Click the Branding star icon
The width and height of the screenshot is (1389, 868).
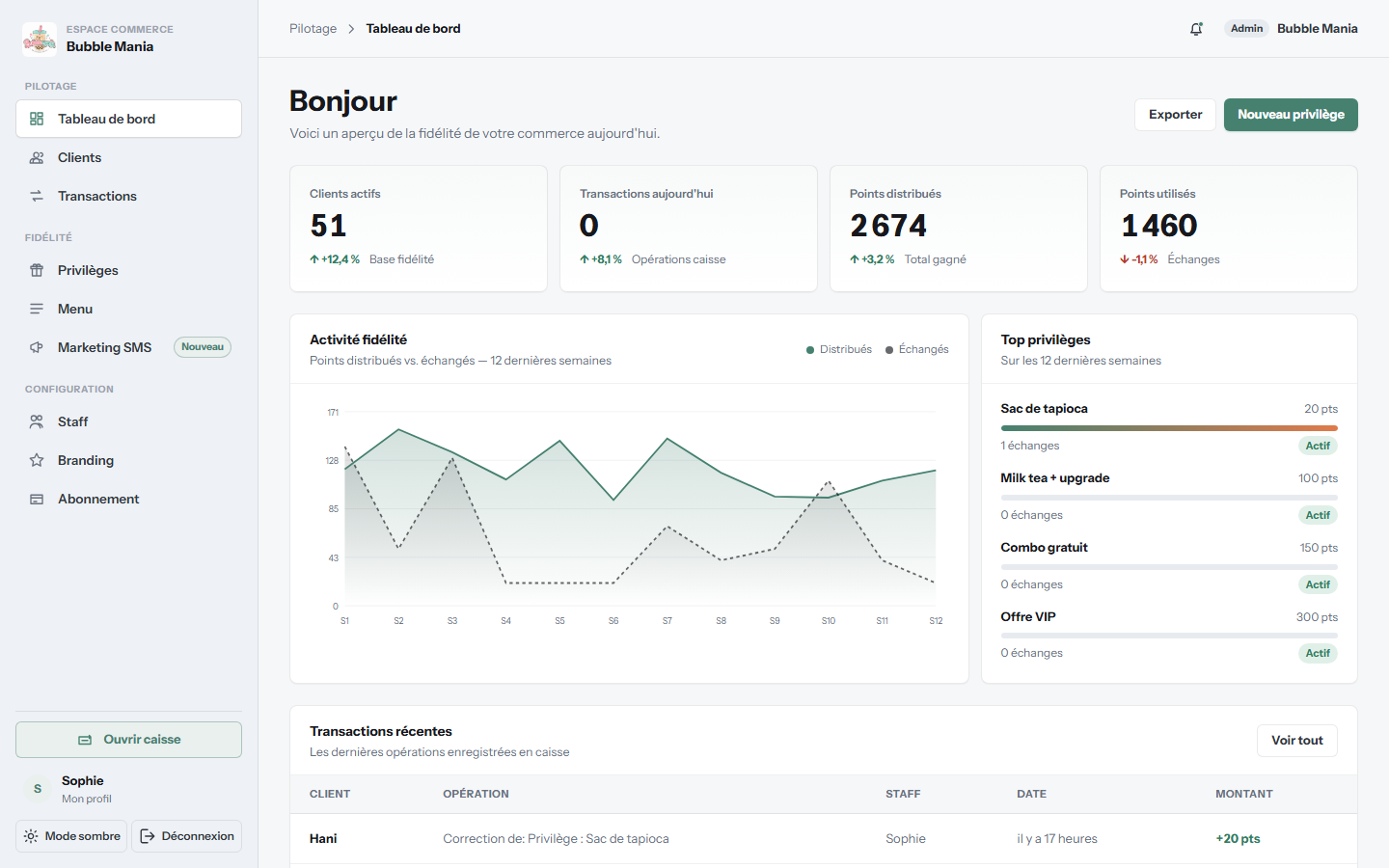click(37, 460)
